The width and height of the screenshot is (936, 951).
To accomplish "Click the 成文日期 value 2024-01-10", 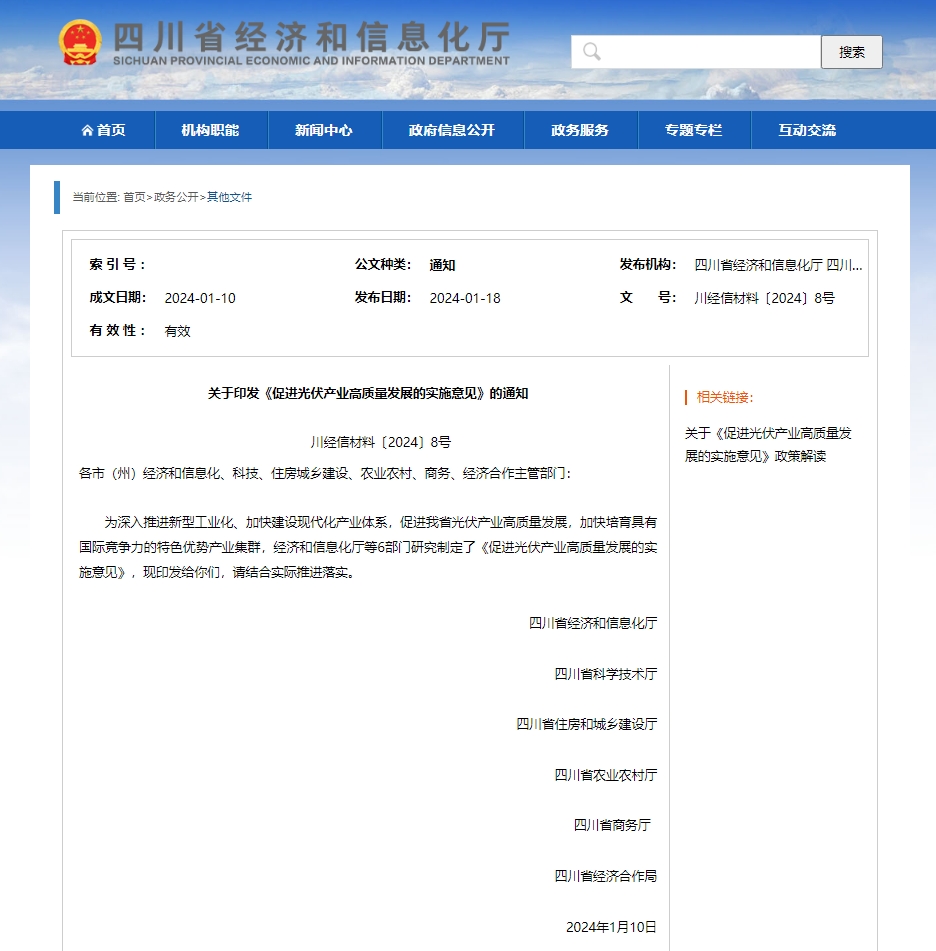I will point(200,298).
